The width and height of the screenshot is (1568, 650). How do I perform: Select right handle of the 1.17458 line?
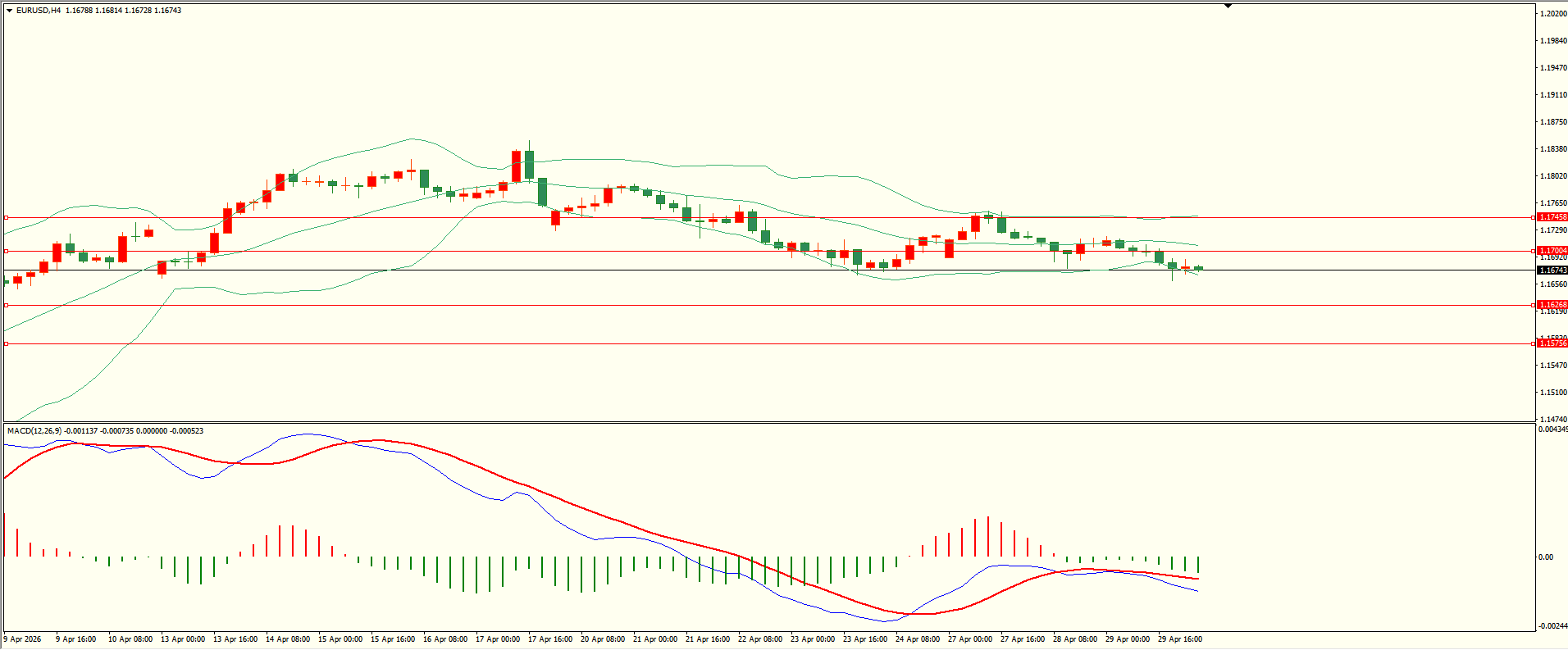(x=1534, y=217)
